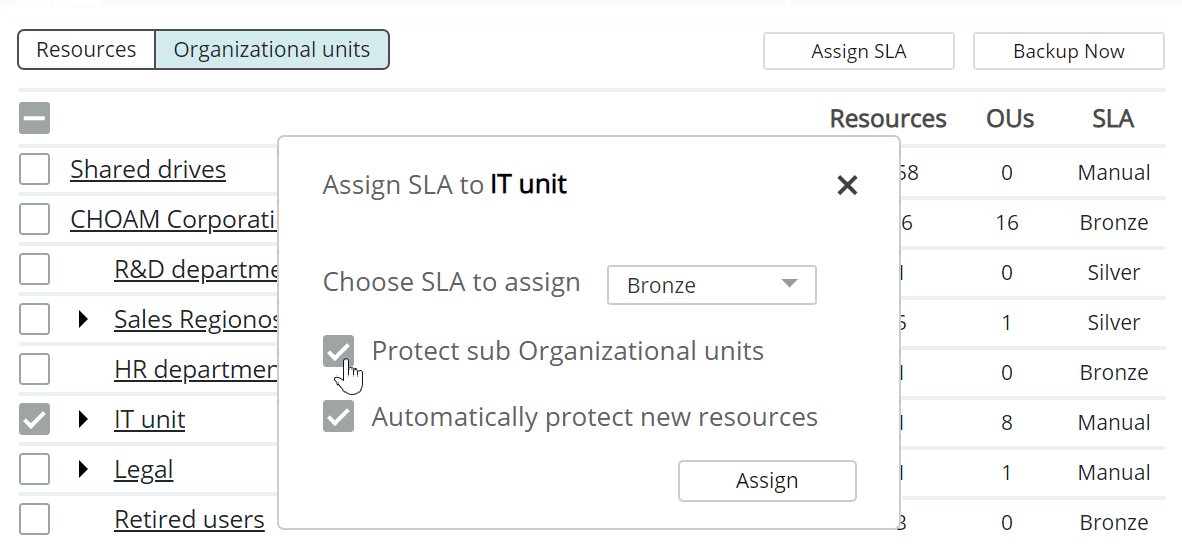Toggle the select-all checkbox in header
The width and height of the screenshot is (1182, 560).
(34, 119)
